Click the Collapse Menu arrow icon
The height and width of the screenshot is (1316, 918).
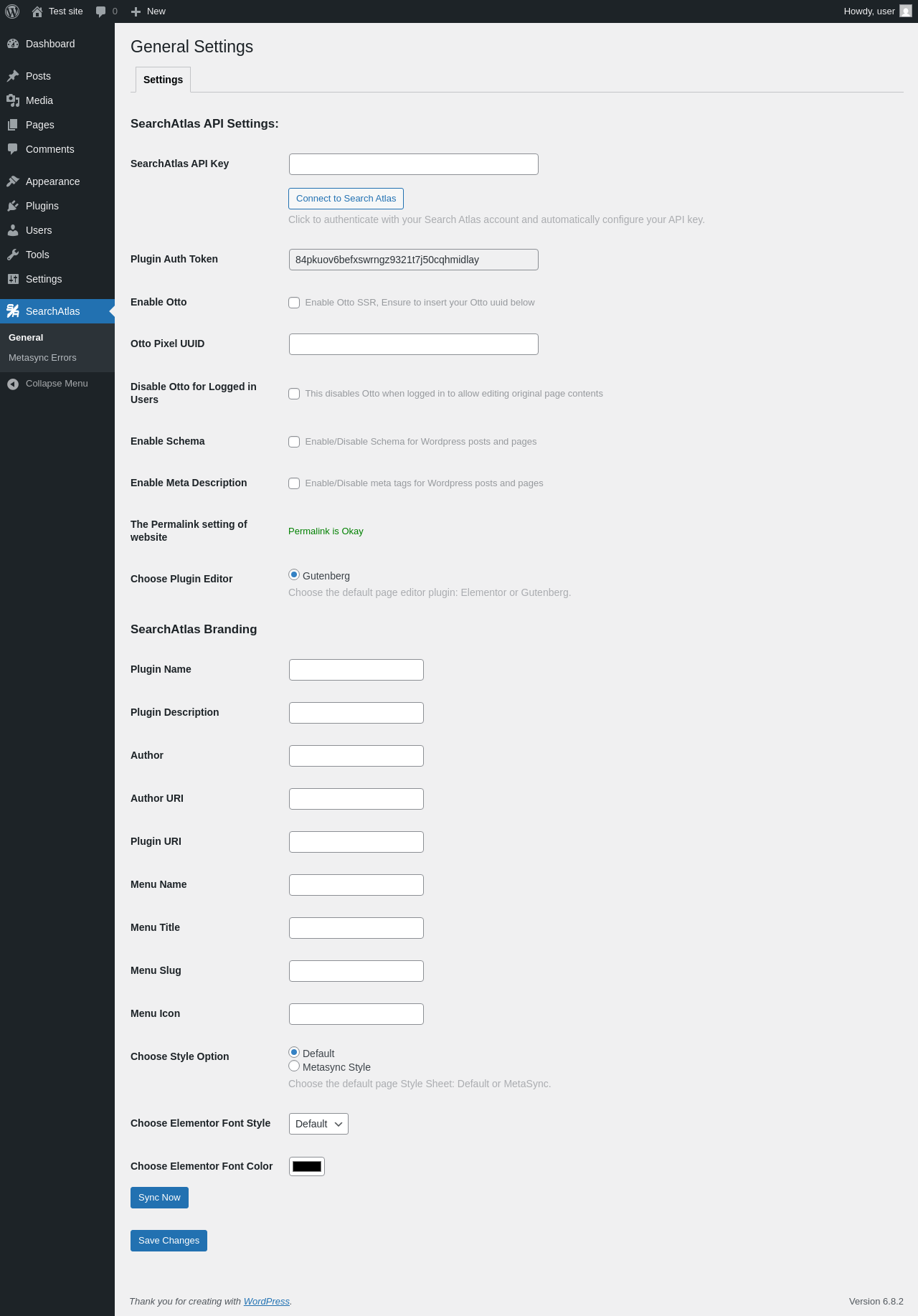(x=13, y=384)
